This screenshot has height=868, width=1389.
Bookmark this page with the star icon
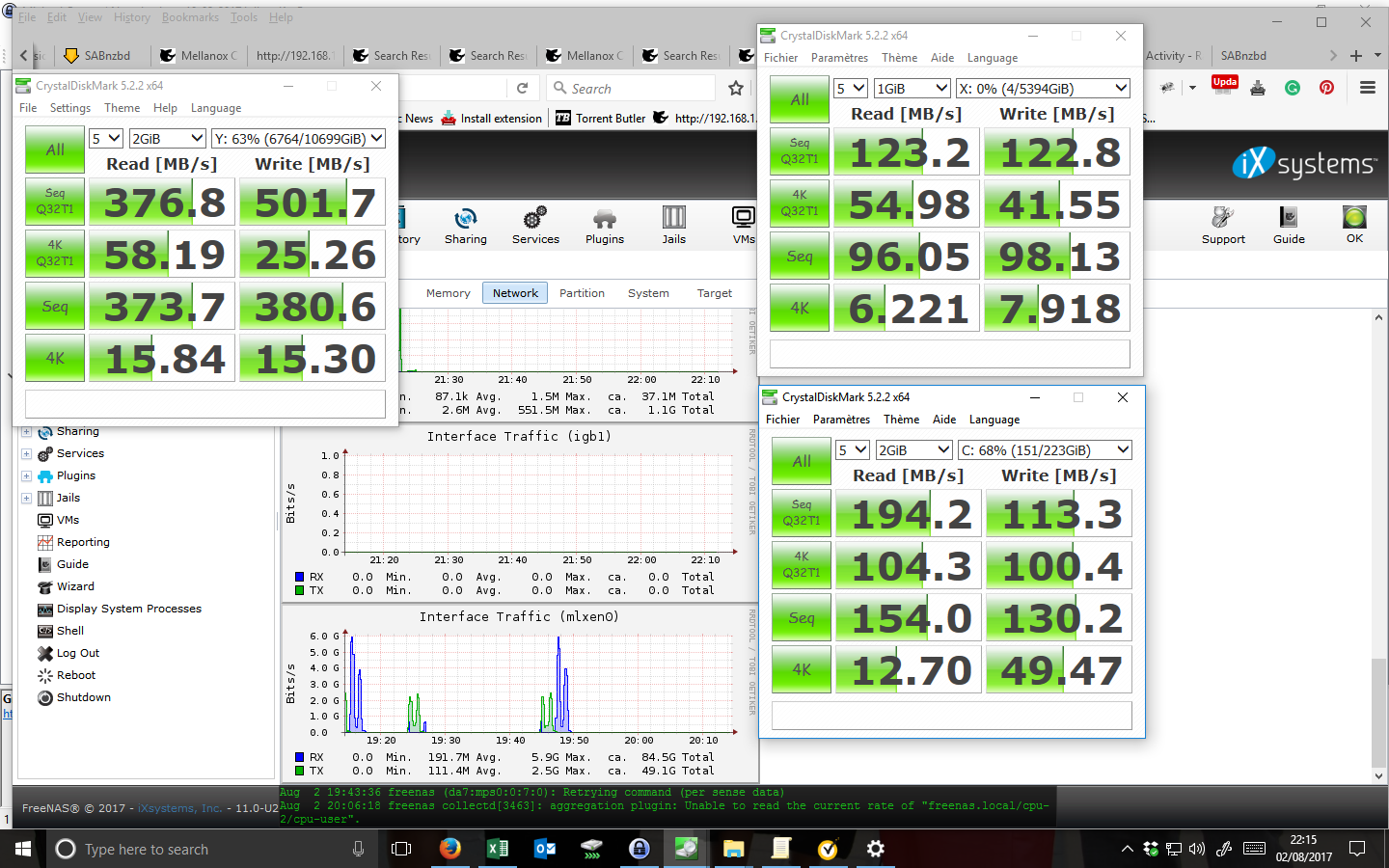[736, 89]
